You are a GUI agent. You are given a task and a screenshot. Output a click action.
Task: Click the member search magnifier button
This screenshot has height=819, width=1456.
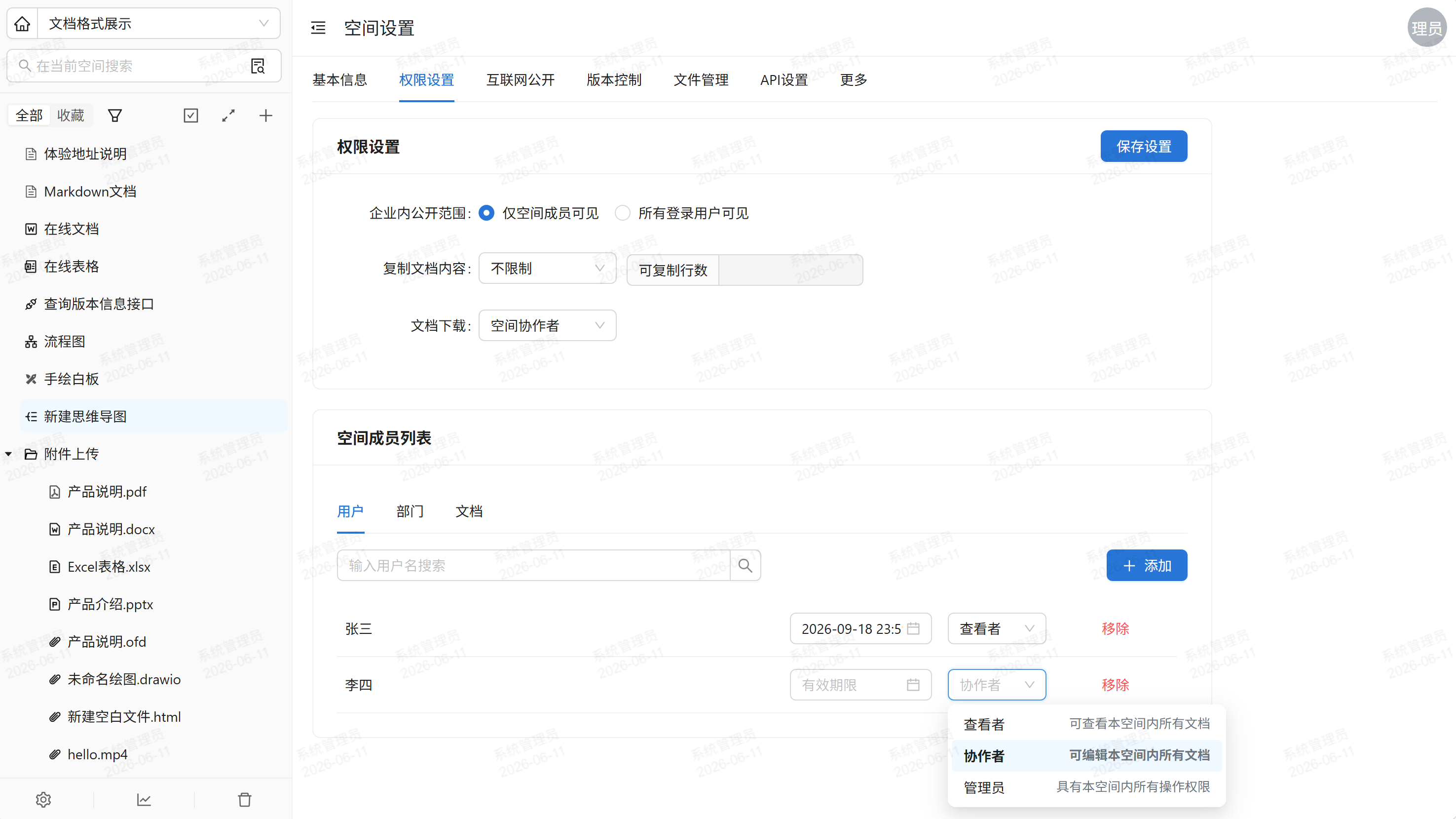[x=745, y=565]
